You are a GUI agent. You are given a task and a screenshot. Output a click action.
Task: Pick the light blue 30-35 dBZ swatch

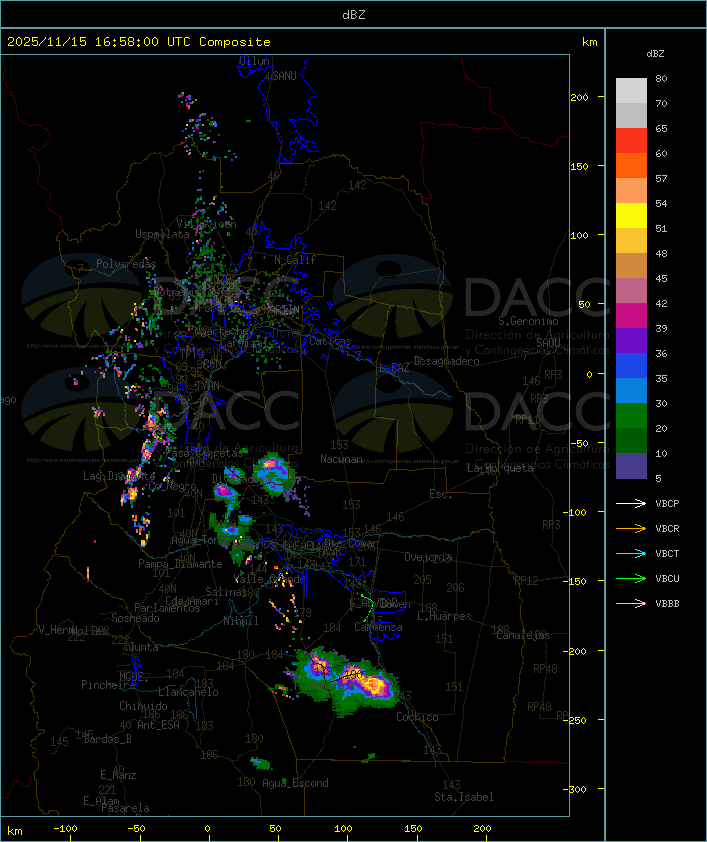point(631,390)
